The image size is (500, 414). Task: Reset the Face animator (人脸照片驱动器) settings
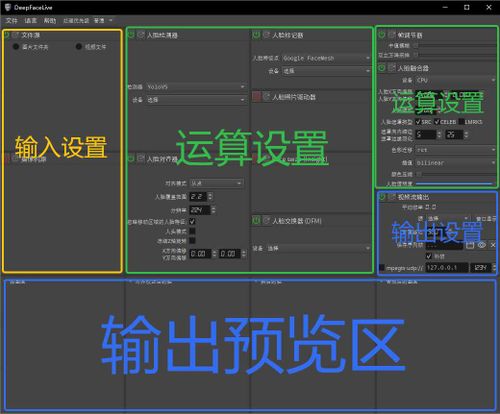click(x=266, y=97)
